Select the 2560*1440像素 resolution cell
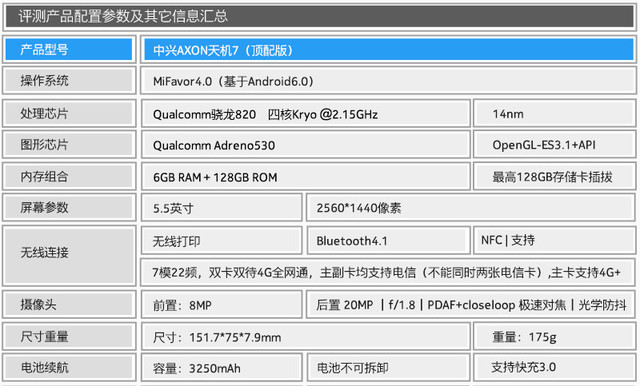The height and width of the screenshot is (386, 640). click(471, 208)
